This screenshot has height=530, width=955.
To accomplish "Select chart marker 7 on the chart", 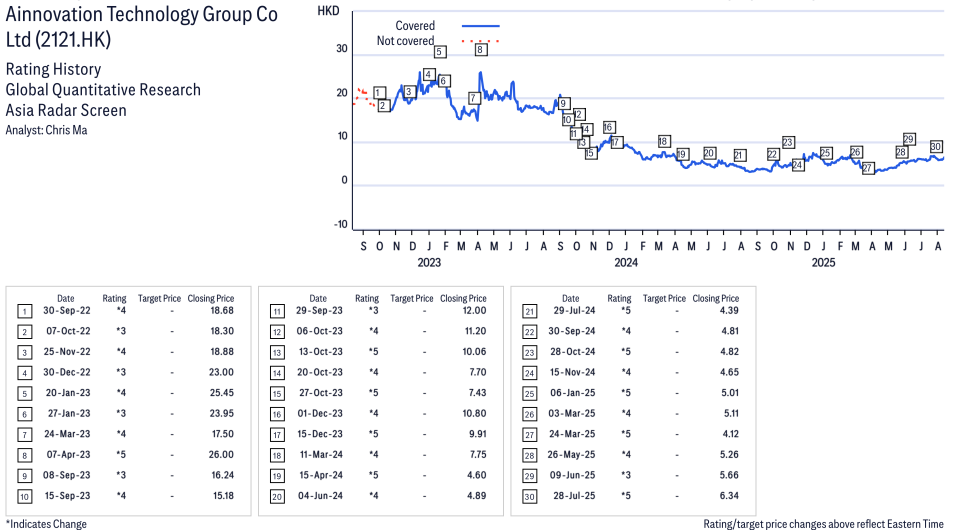I will click(474, 97).
